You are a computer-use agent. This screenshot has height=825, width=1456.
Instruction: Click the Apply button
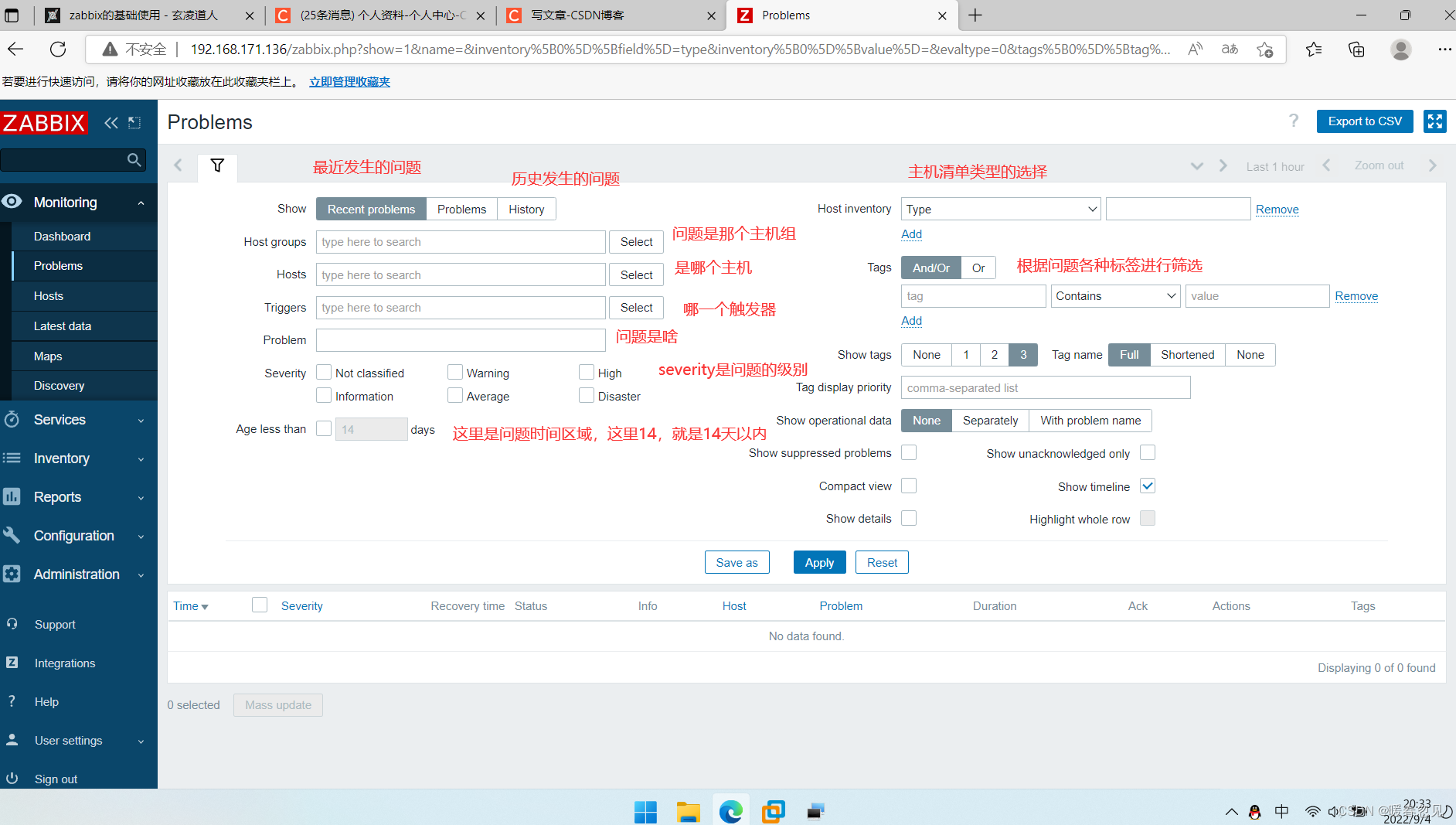[819, 562]
